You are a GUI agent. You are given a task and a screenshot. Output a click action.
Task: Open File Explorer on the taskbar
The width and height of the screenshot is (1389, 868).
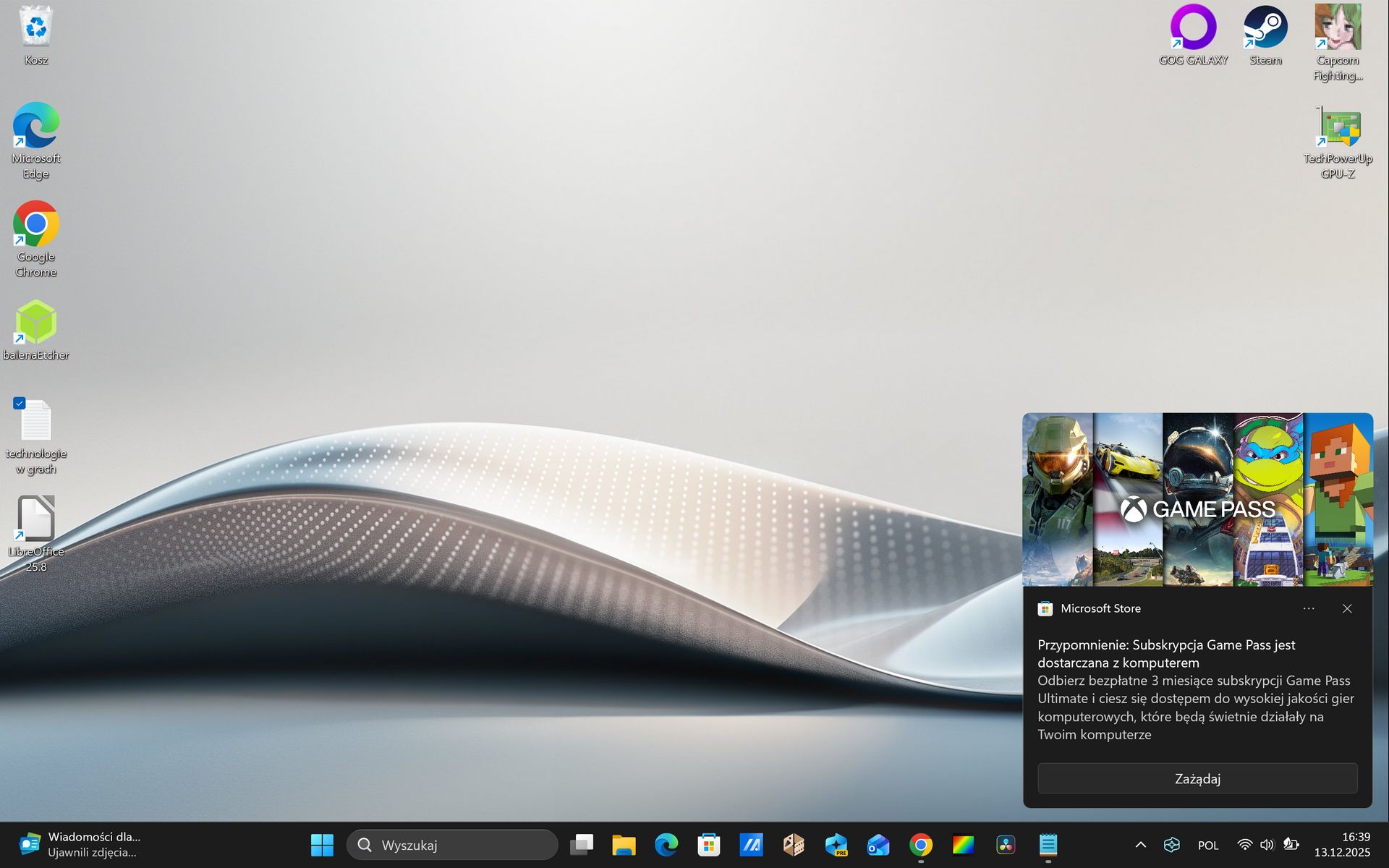coord(624,844)
